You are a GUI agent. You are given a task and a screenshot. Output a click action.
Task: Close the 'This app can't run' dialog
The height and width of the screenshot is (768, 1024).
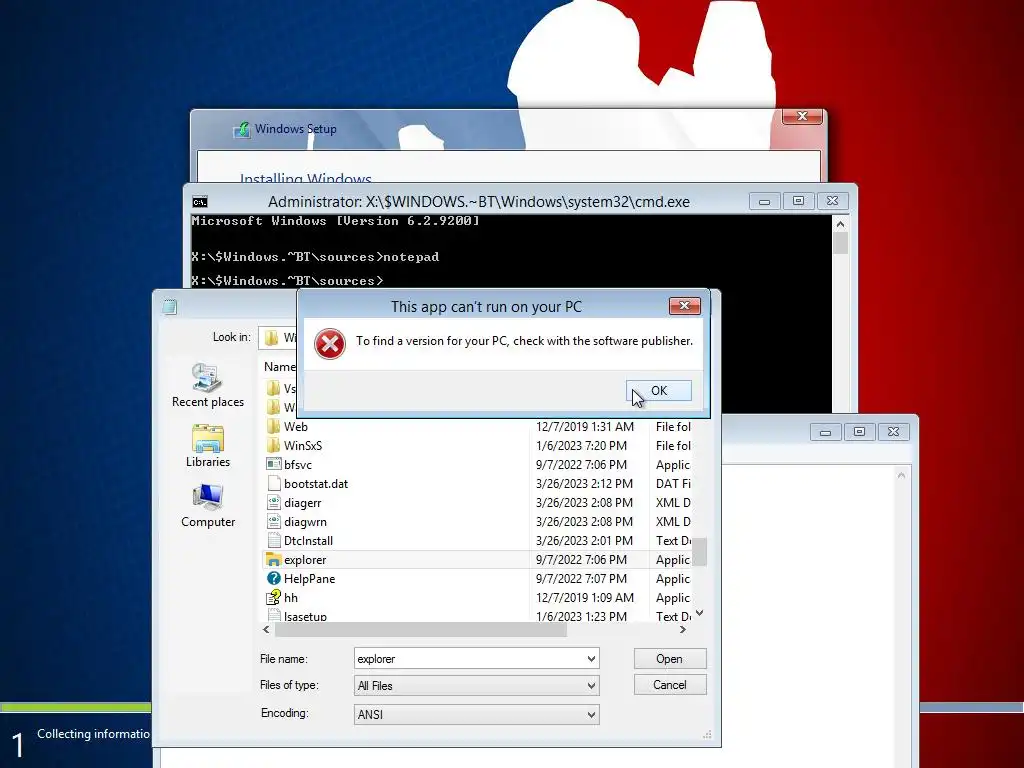coord(684,306)
